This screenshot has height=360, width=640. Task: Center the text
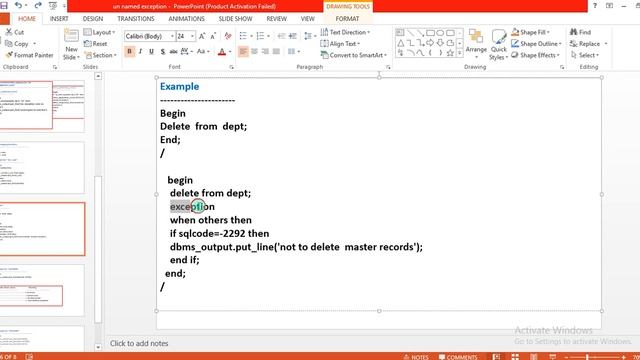coord(254,51)
